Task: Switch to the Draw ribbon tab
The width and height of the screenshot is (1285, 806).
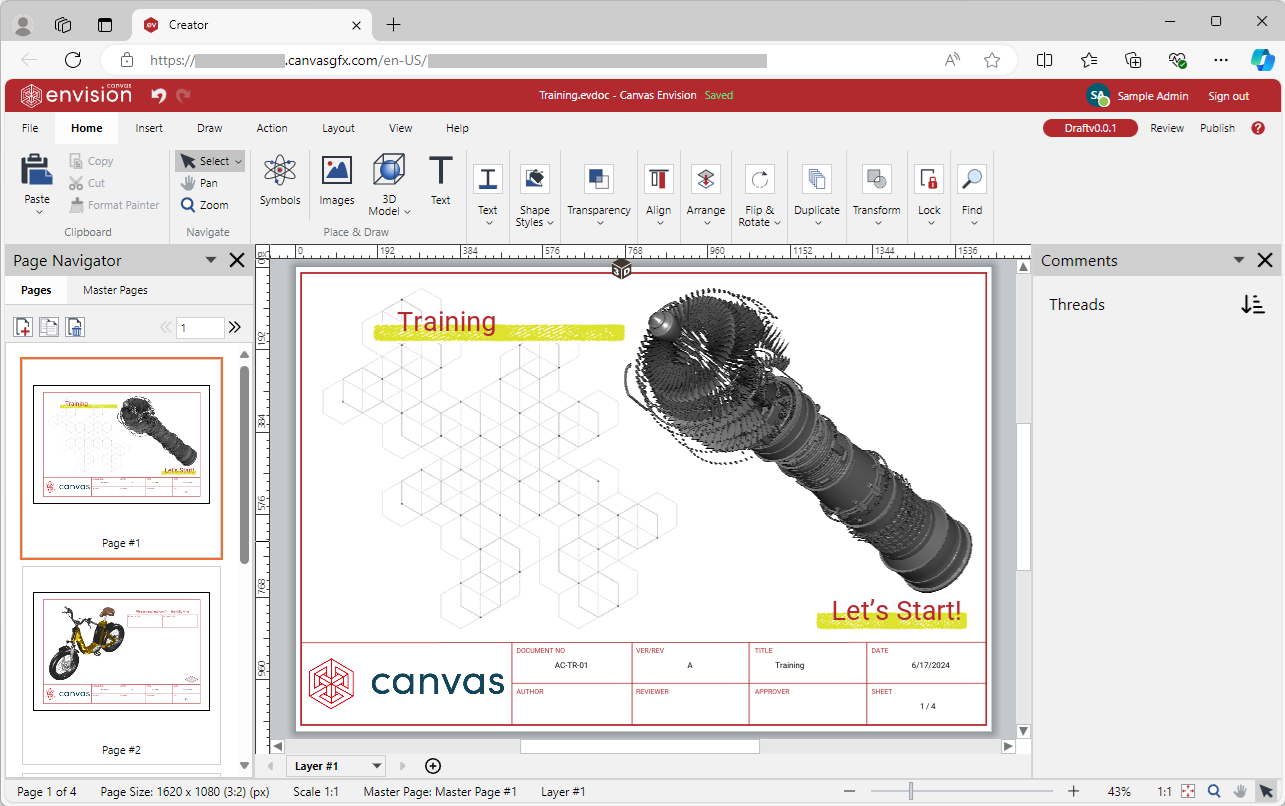Action: tap(210, 128)
